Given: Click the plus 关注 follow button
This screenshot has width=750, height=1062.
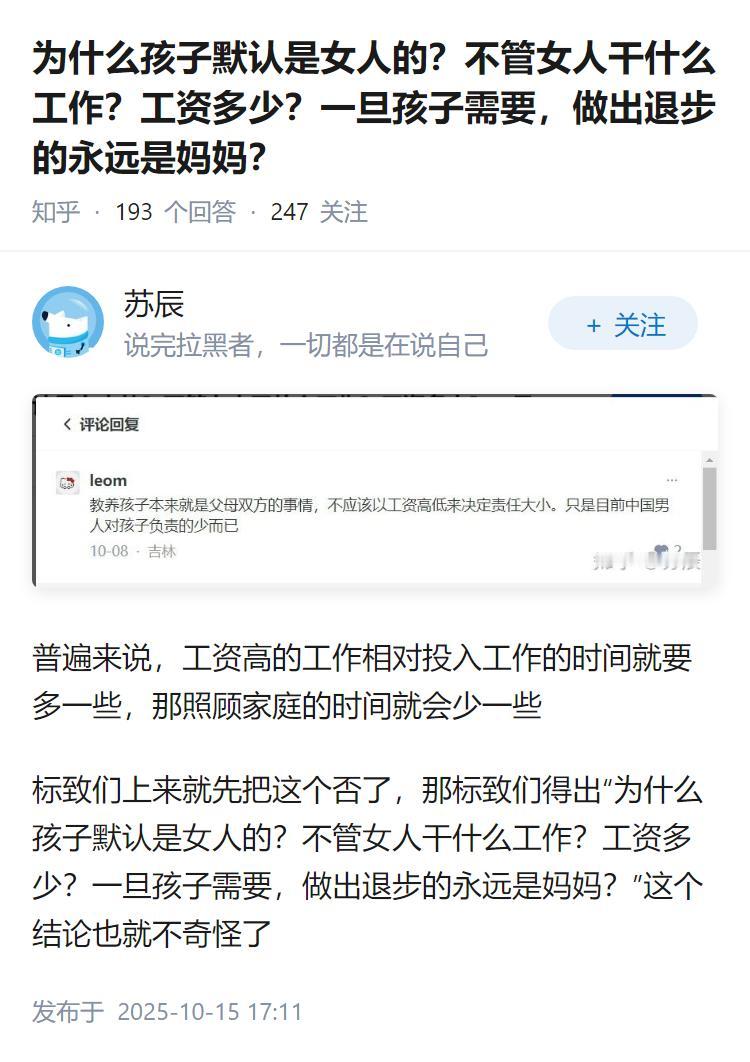Looking at the screenshot, I should [623, 325].
